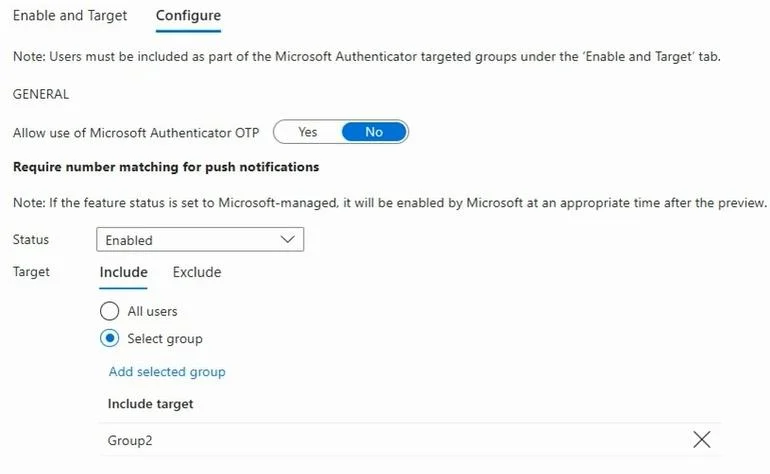
Task: Click the Add selected group link
Action: tap(167, 372)
